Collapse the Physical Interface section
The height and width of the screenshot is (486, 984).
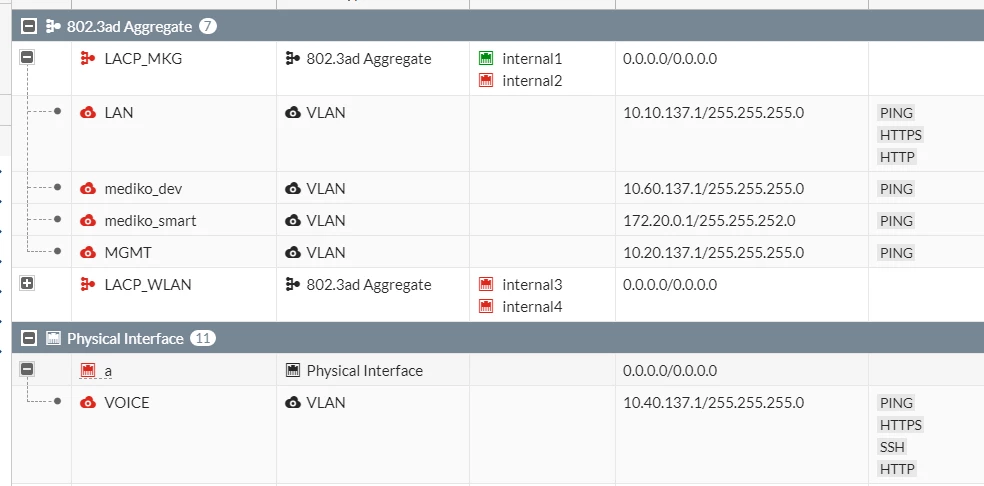pos(29,338)
